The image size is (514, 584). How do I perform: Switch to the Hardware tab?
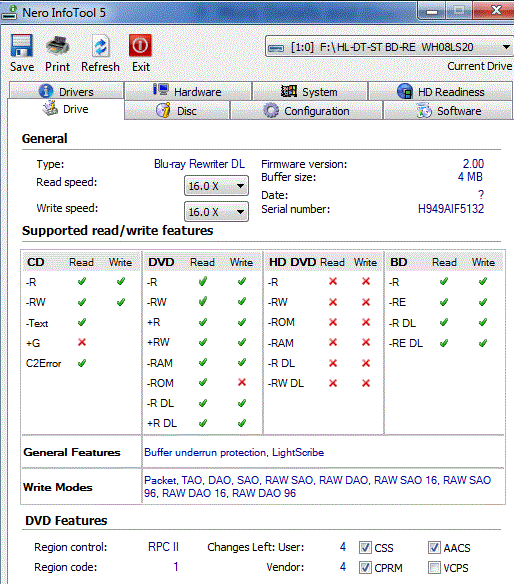(188, 91)
